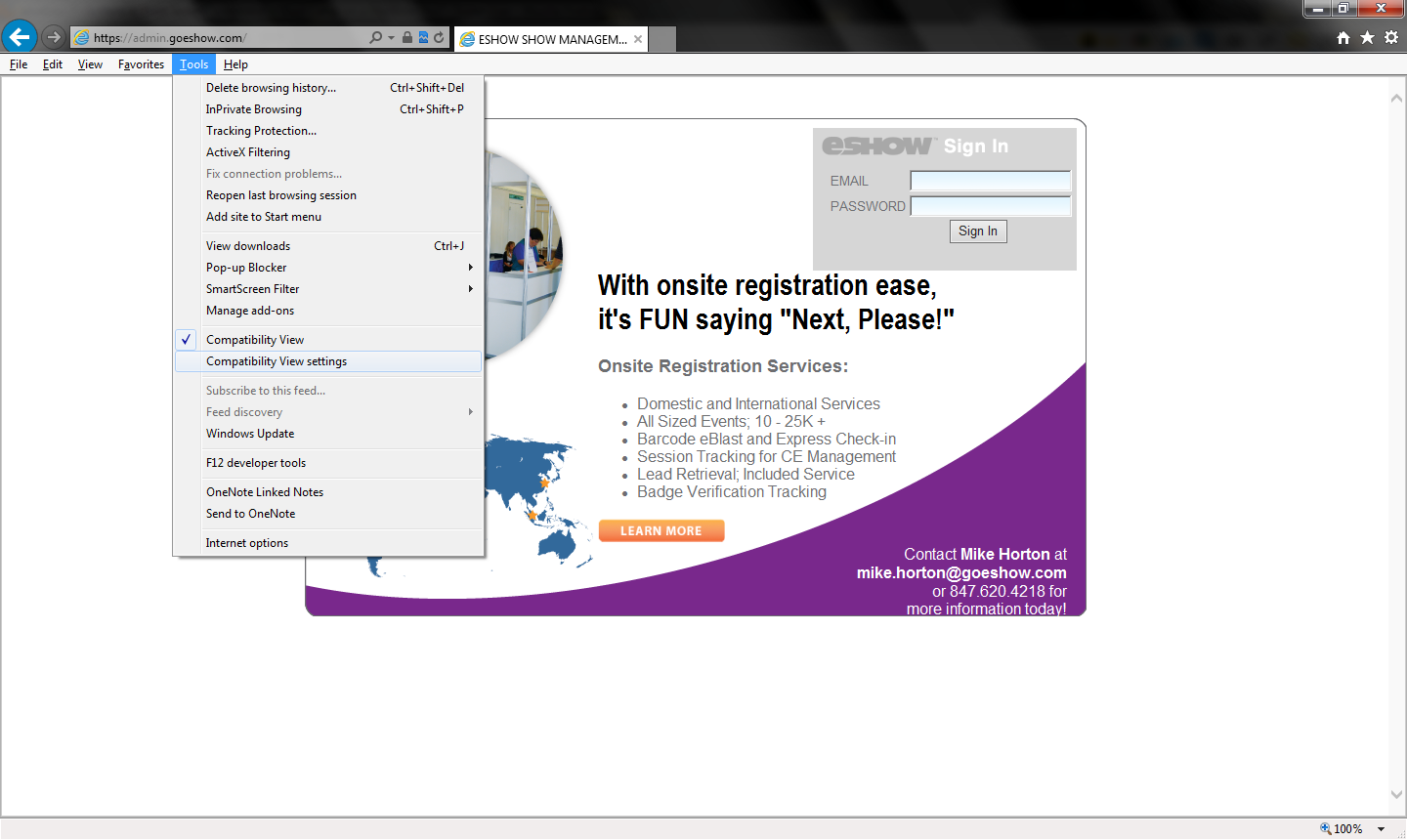Click the EMAIL input field
The width and height of the screenshot is (1407, 840).
pyautogui.click(x=990, y=181)
